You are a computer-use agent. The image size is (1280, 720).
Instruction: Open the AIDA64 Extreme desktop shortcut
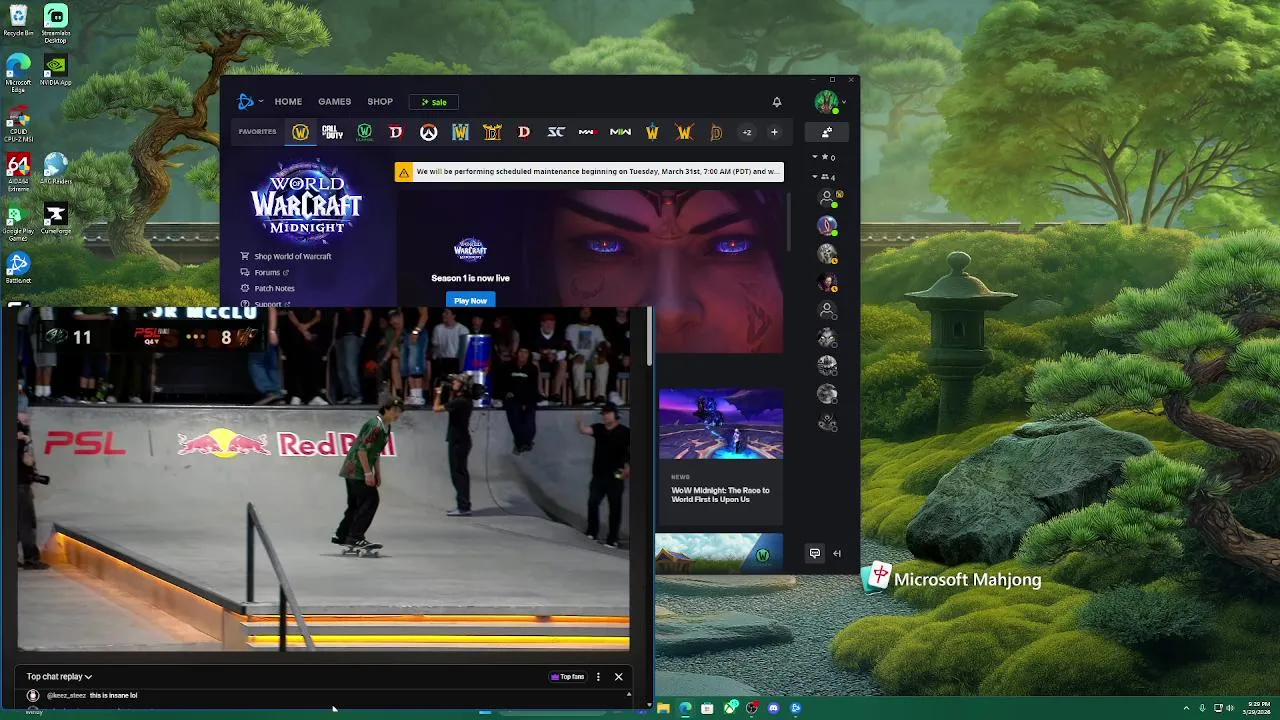pos(18,173)
